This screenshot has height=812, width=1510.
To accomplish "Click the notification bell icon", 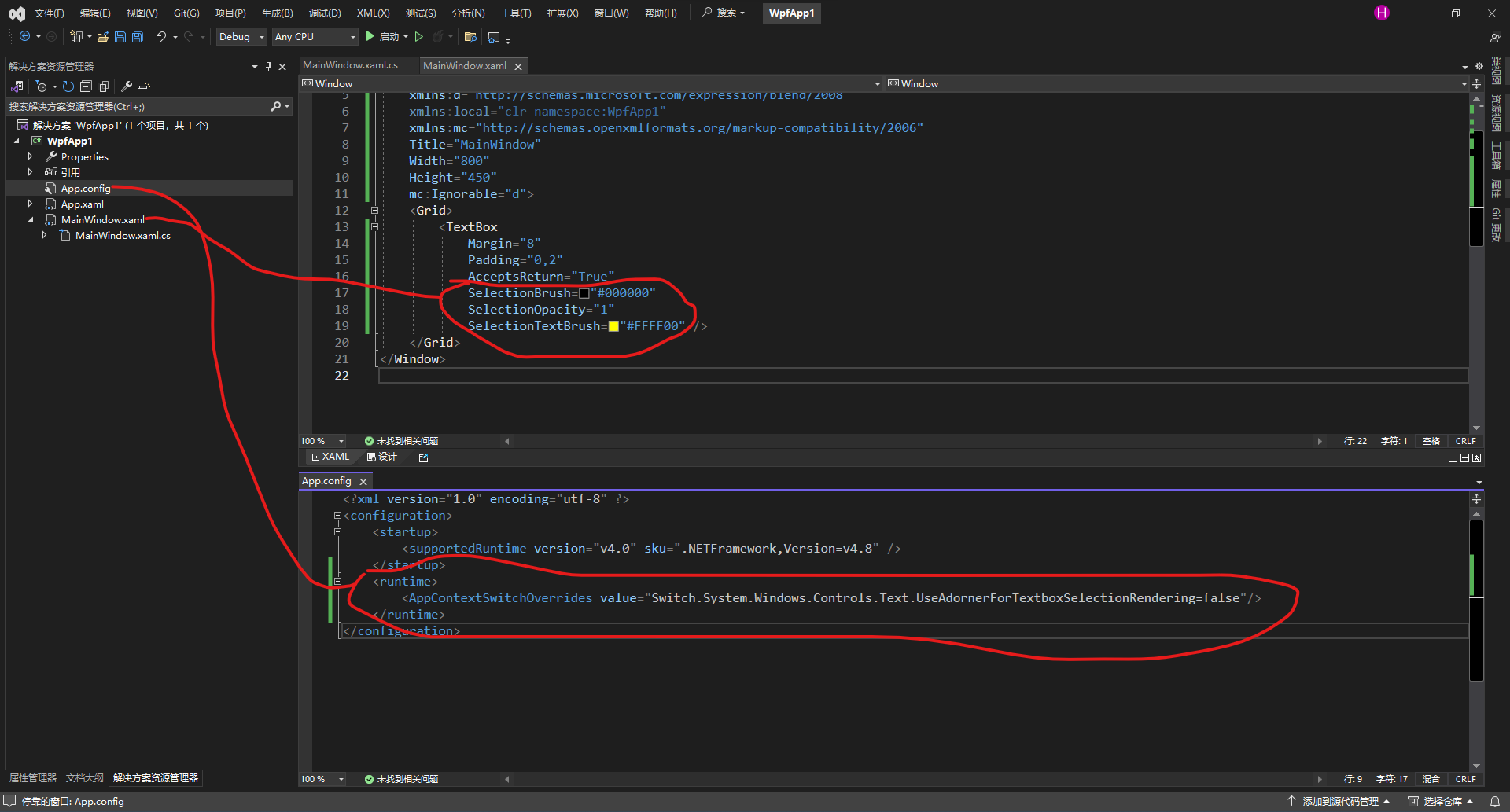I will click(x=1495, y=801).
